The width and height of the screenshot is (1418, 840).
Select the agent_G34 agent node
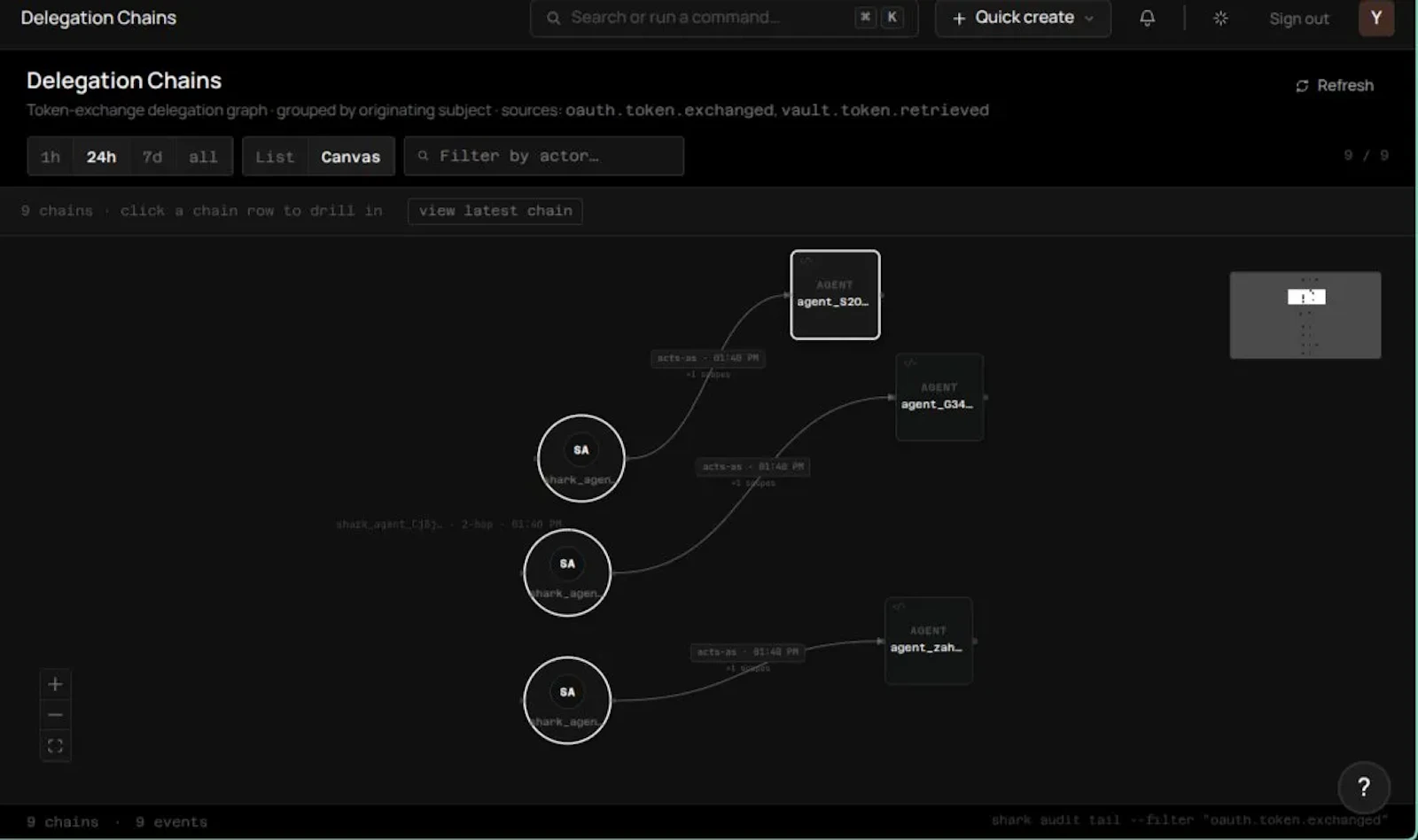(939, 397)
